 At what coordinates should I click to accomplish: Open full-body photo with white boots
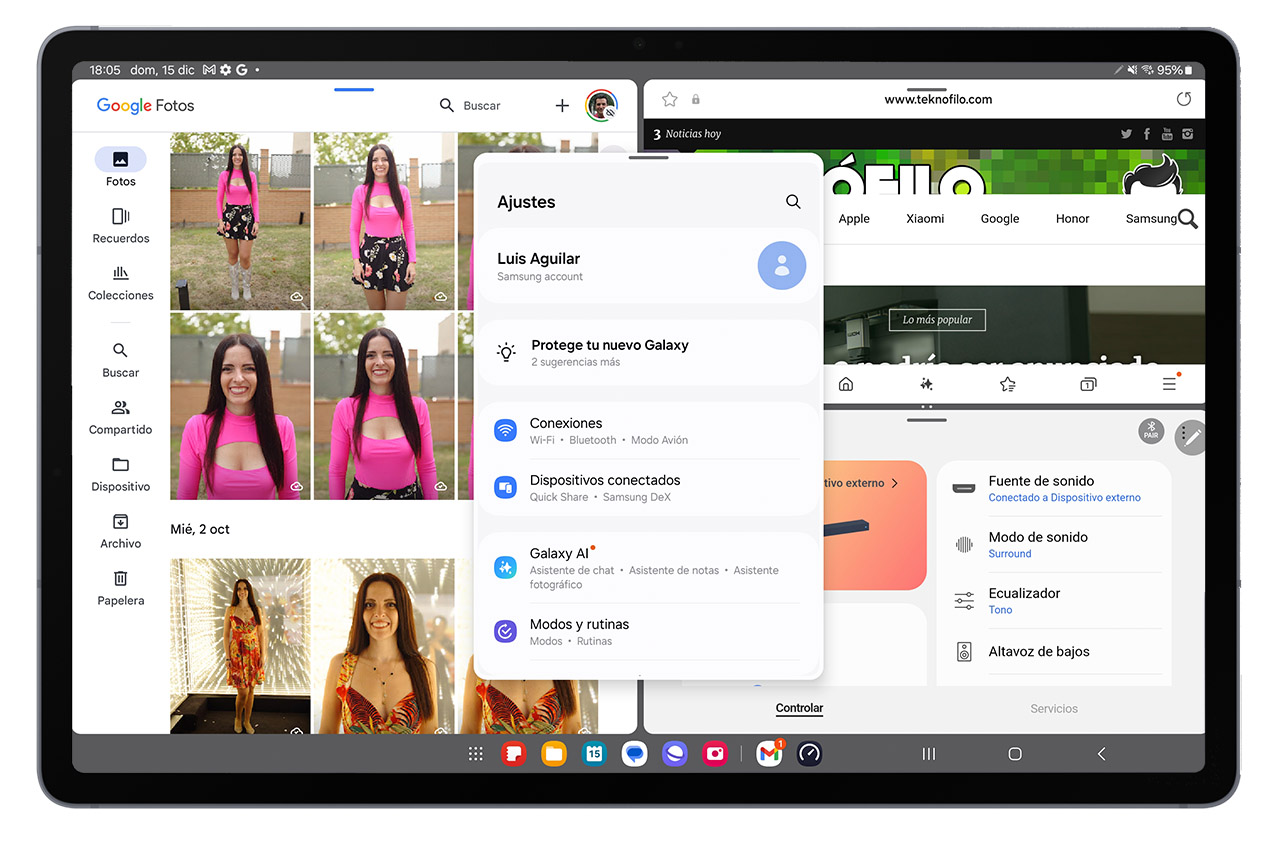click(240, 221)
